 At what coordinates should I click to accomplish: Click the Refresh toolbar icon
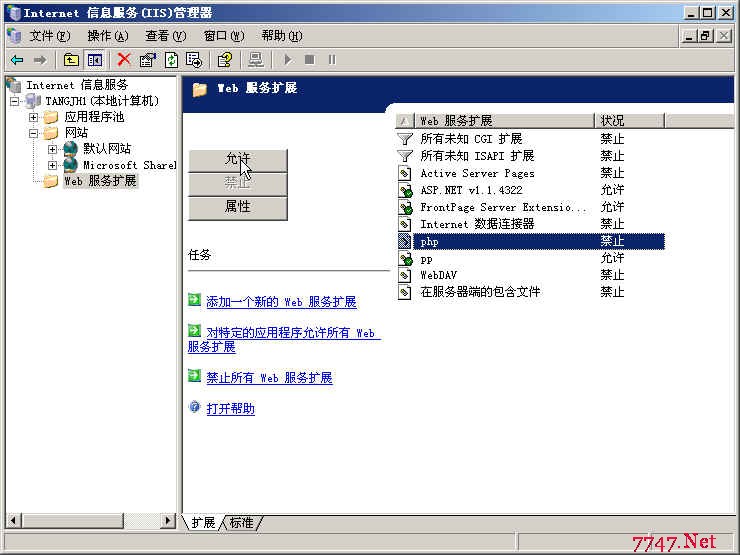pyautogui.click(x=171, y=60)
